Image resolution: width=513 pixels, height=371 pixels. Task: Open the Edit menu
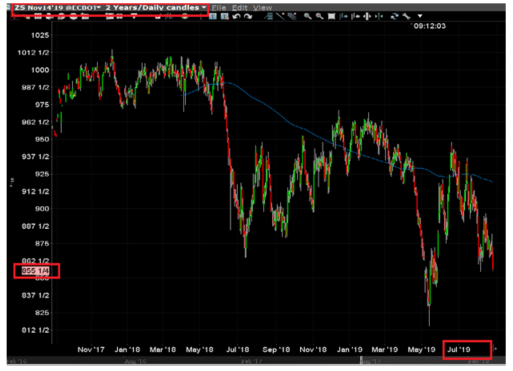(x=240, y=8)
